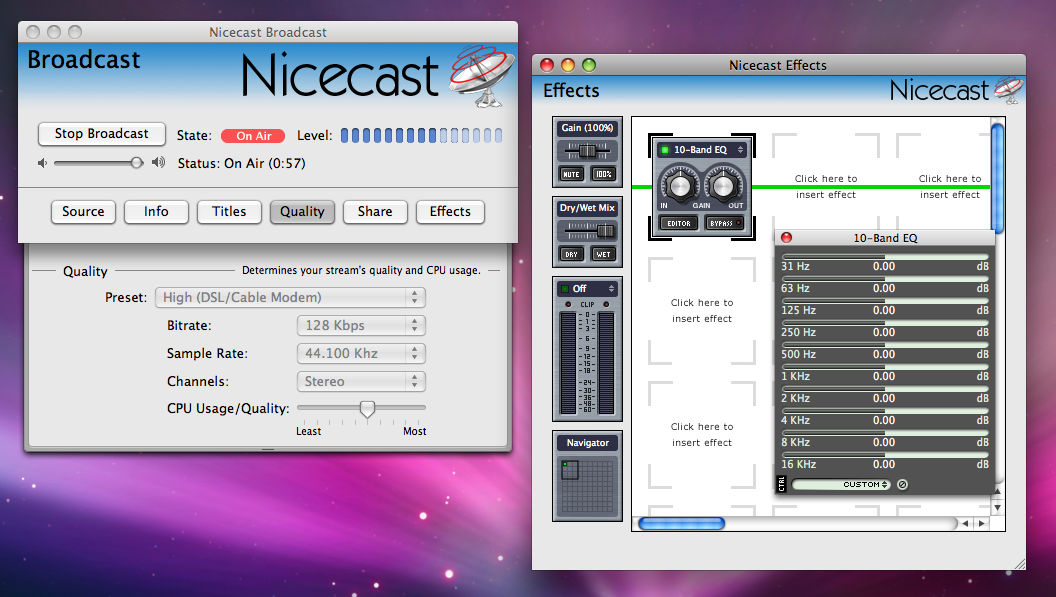Open the Bitrate dropdown showing 128 Kbps
This screenshot has height=597, width=1056.
click(x=361, y=325)
